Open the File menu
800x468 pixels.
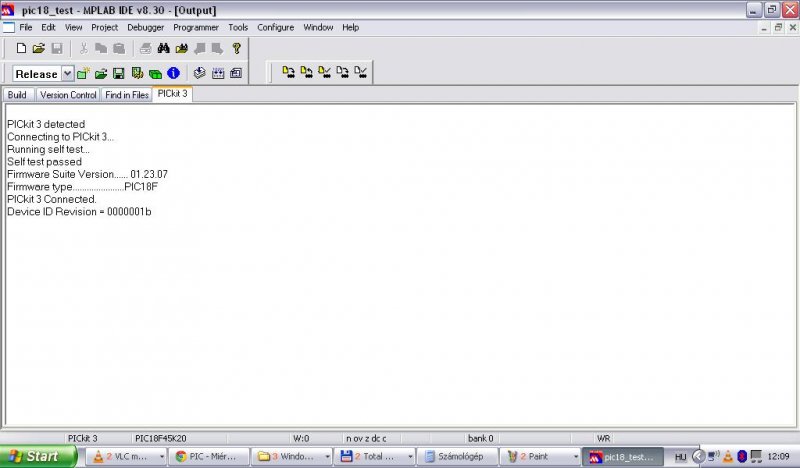point(26,28)
